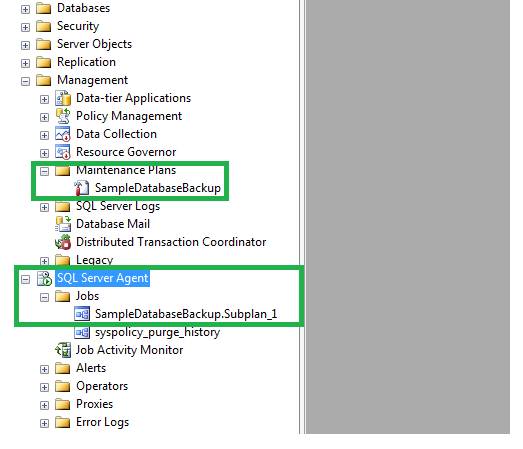Collapse the SQL Server Agent node
Image resolution: width=523 pixels, height=449 pixels.
25,279
